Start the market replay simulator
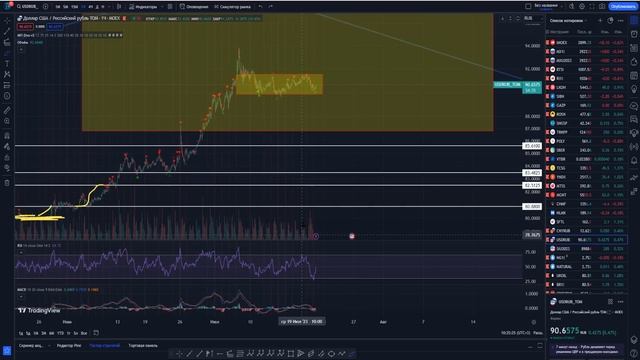Screen dimensions: 640x360 pyautogui.click(x=232, y=7)
